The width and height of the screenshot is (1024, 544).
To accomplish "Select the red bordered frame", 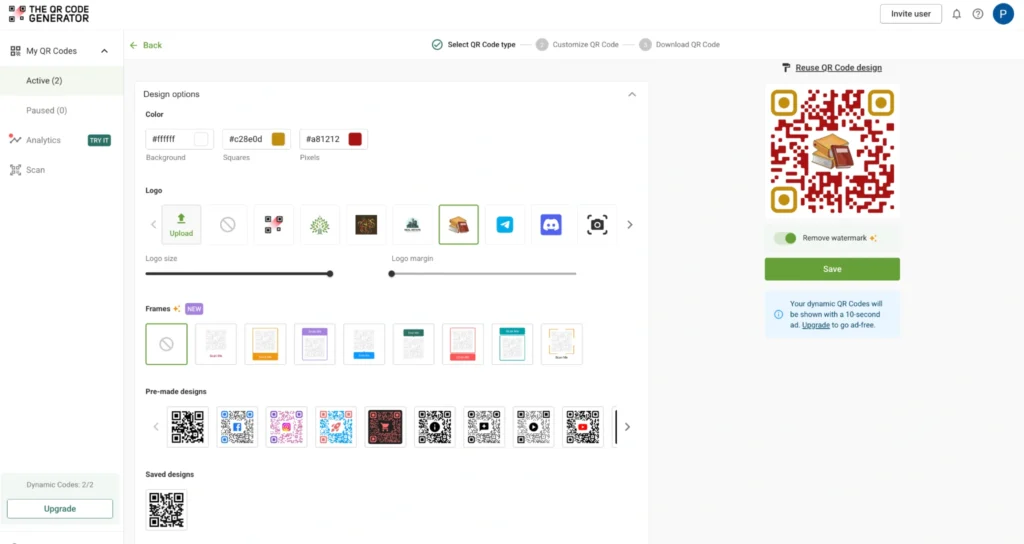I will pos(463,344).
